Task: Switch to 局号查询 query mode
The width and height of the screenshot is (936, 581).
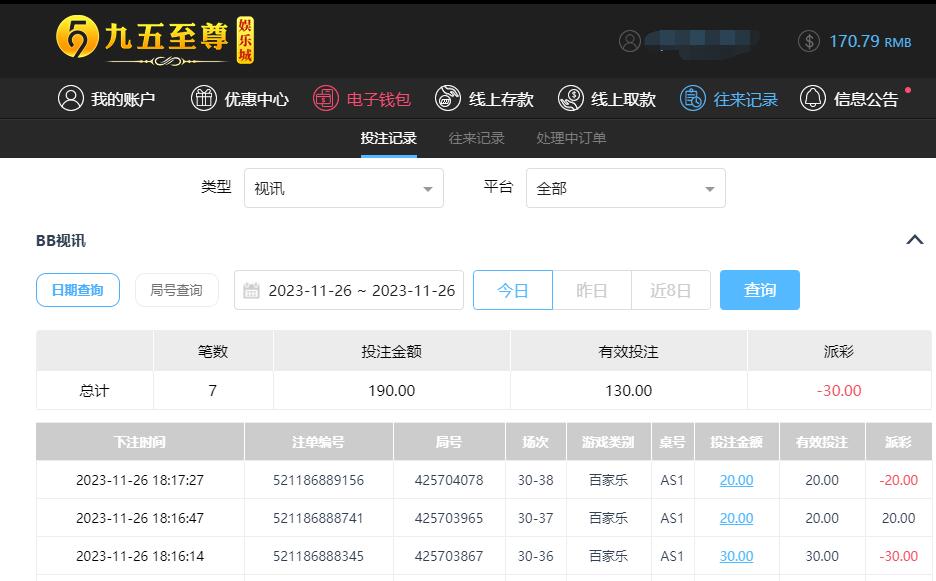Action: click(x=176, y=290)
